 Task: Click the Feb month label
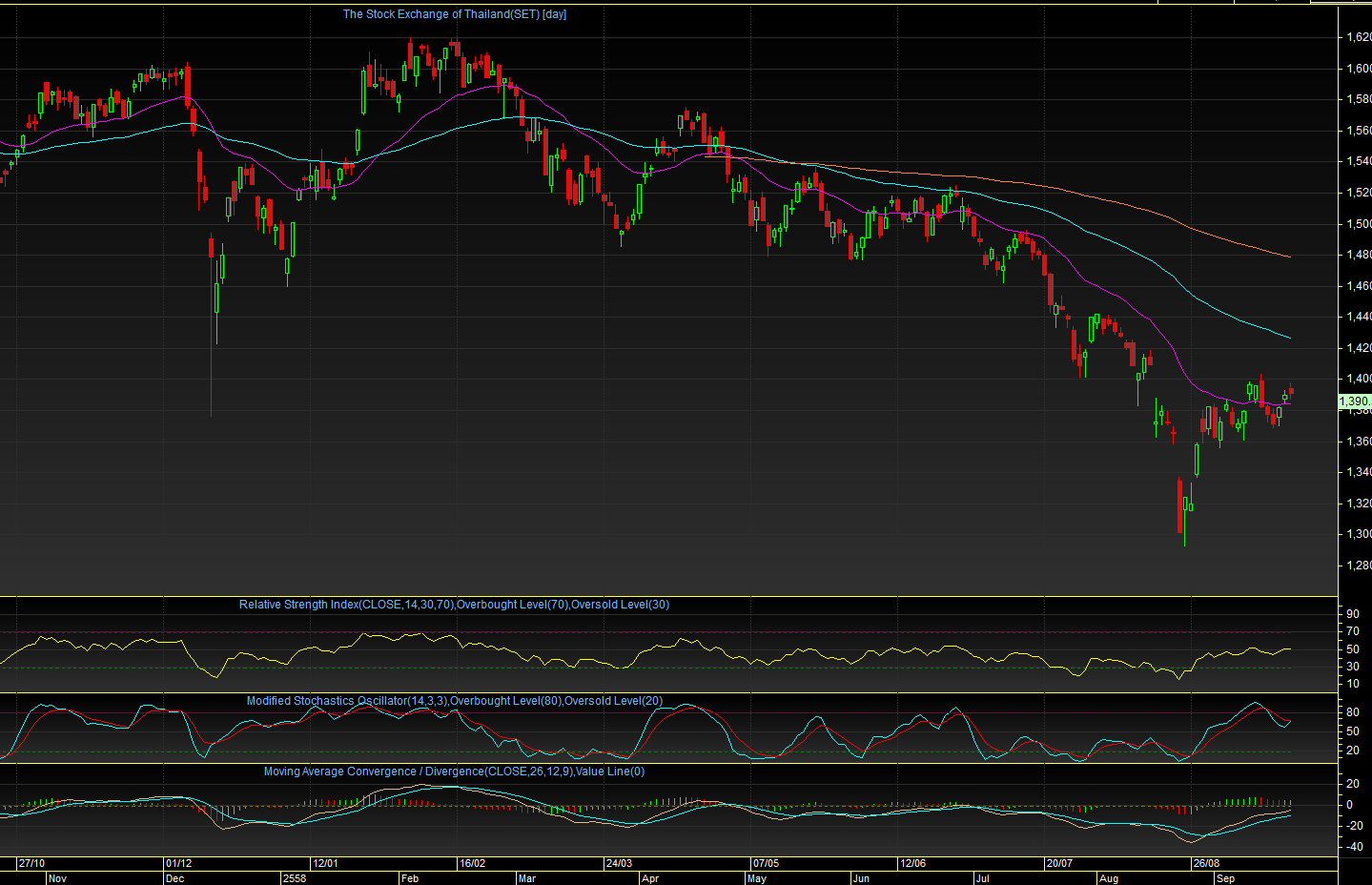point(410,878)
